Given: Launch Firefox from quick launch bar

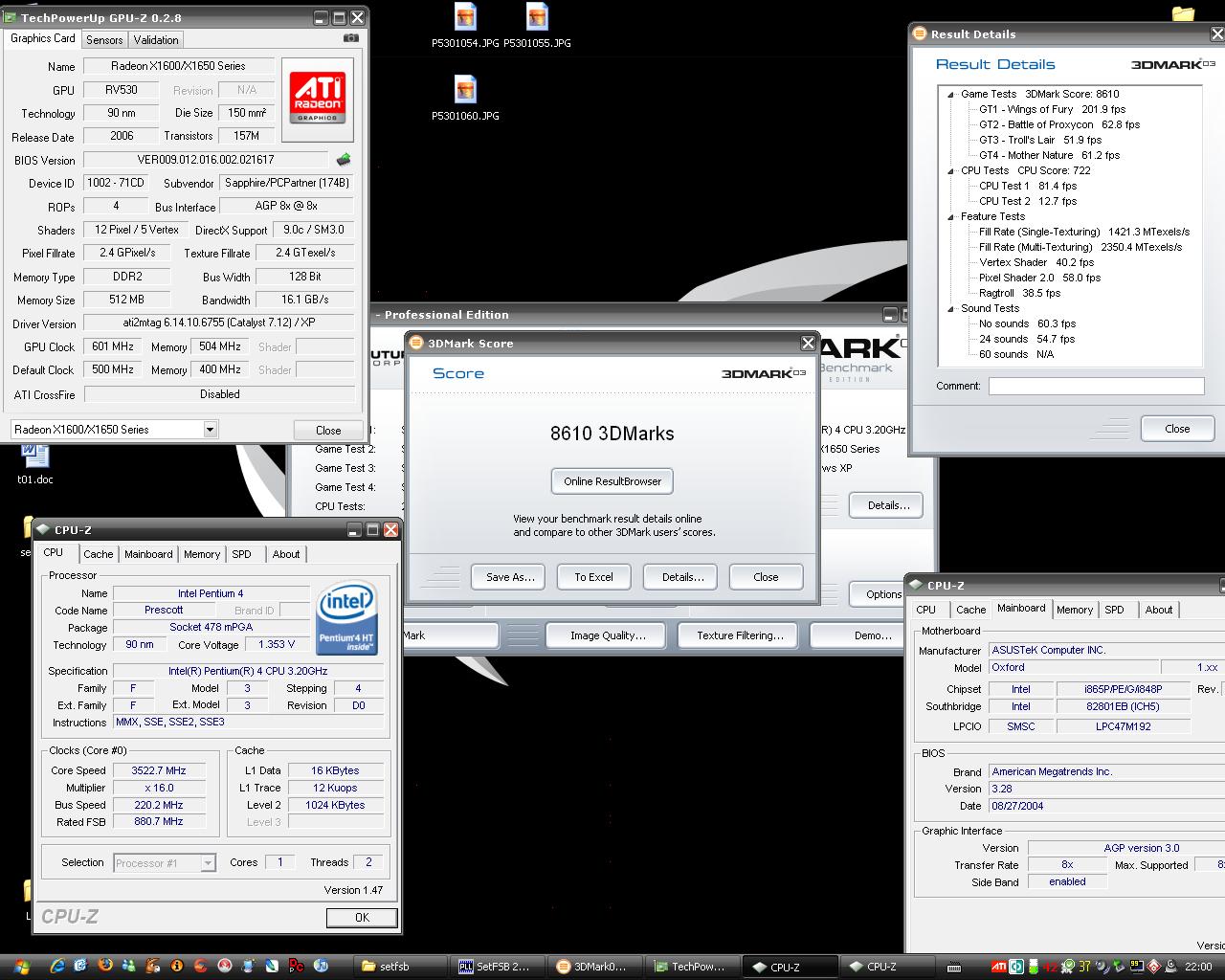Looking at the screenshot, I should click(x=105, y=967).
